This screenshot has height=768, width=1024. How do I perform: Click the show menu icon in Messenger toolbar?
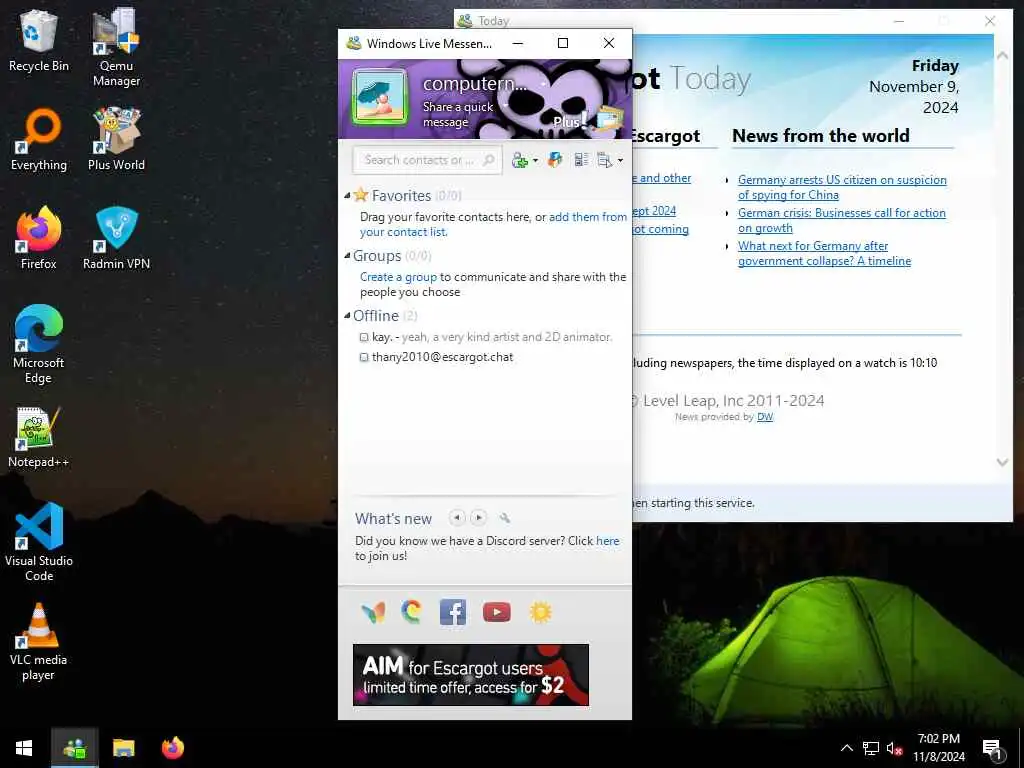pyautogui.click(x=605, y=160)
